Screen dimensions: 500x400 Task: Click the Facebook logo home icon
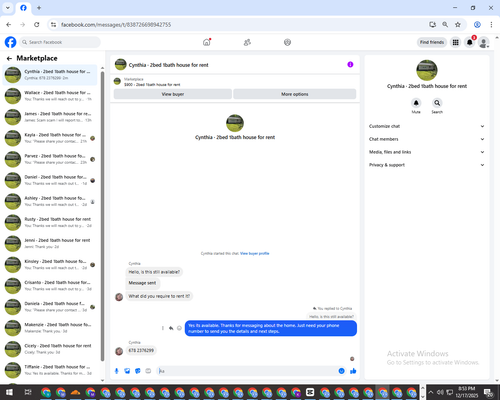(10, 42)
